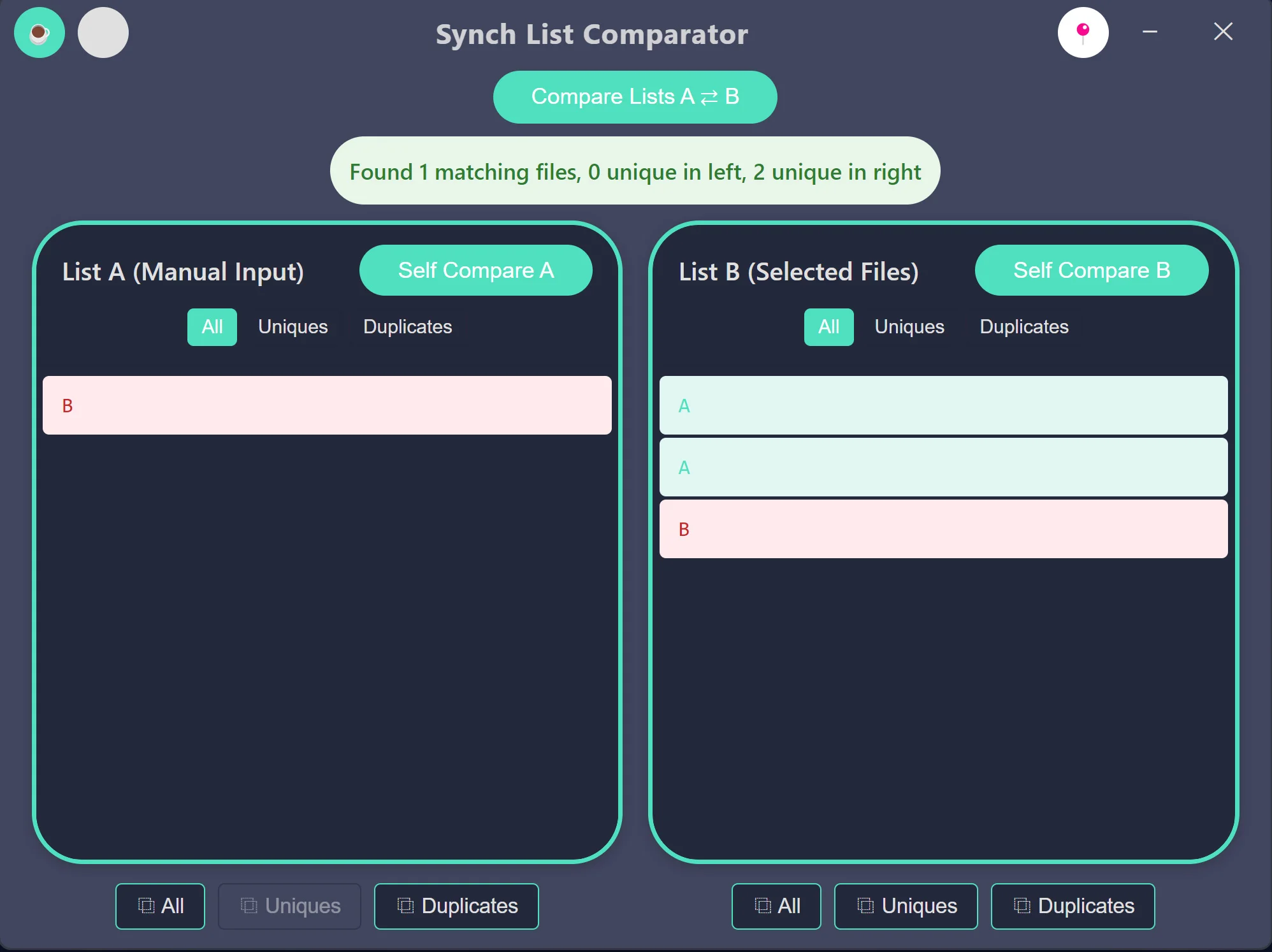Minimize the Synch List Comparator window
This screenshot has height=952, width=1272.
click(1150, 32)
